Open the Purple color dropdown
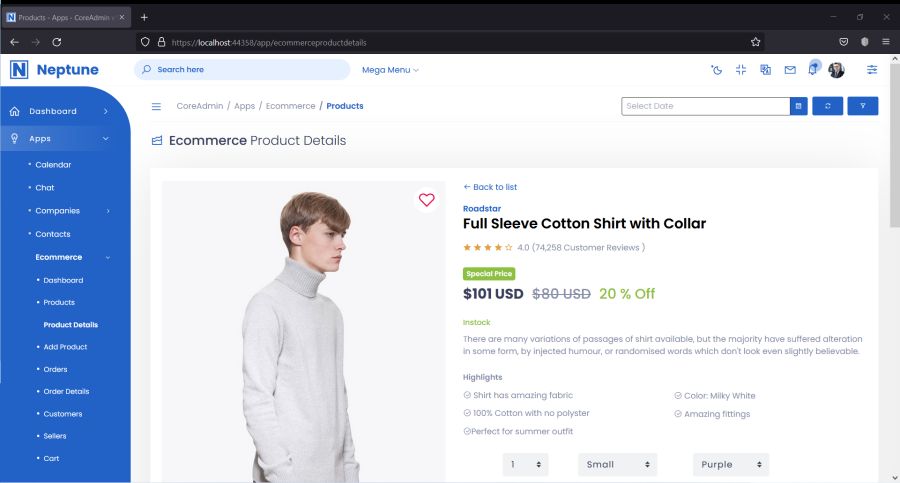The height and width of the screenshot is (483, 900). 731,464
